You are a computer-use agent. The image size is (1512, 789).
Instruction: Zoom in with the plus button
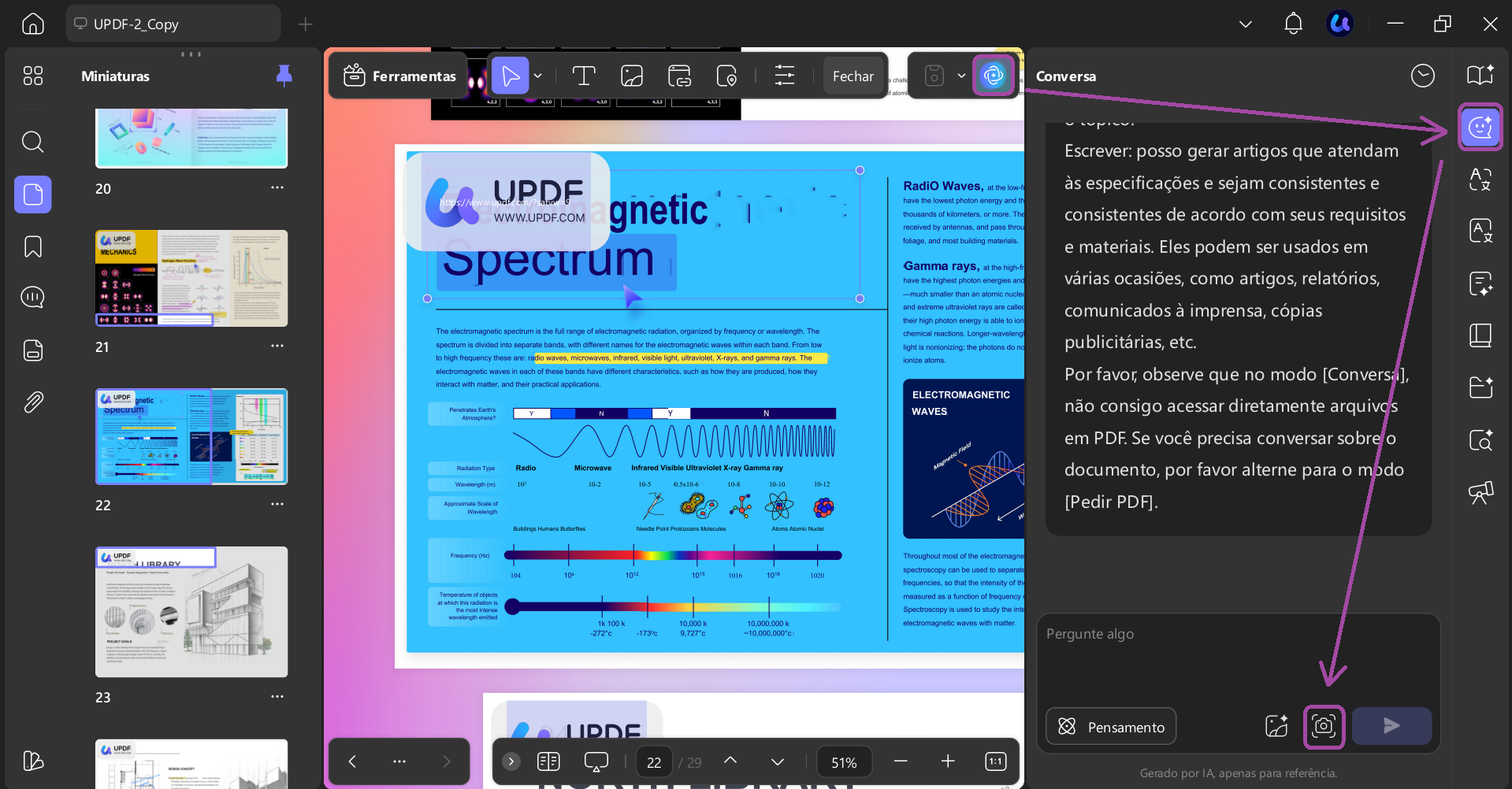point(948,761)
